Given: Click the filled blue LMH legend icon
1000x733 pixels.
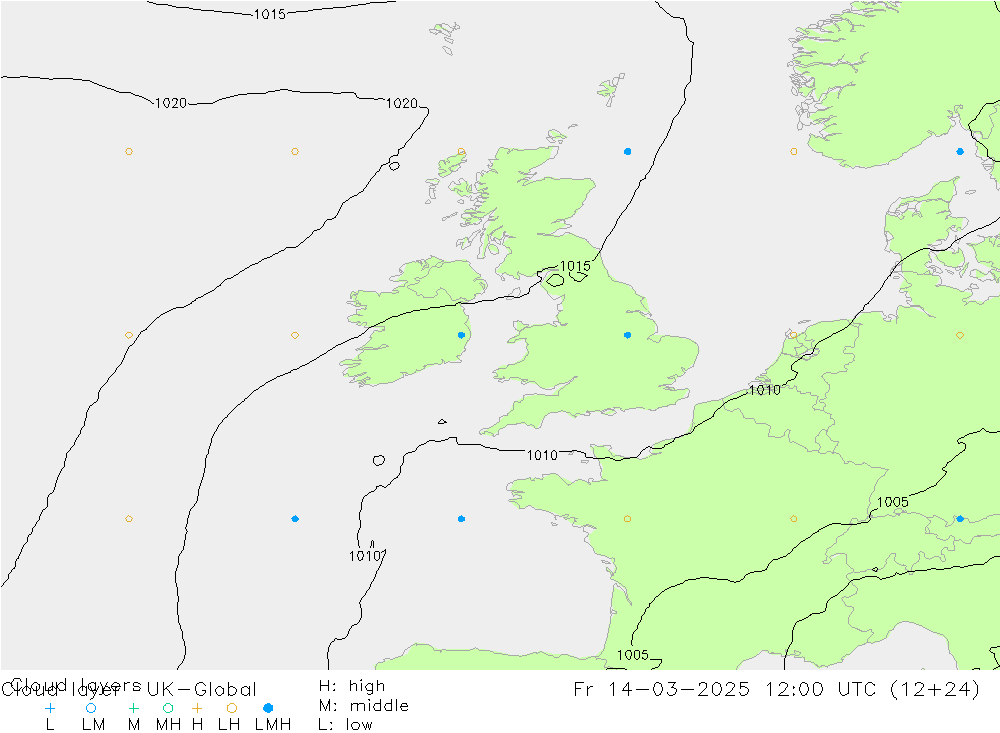Looking at the screenshot, I should pyautogui.click(x=268, y=708).
